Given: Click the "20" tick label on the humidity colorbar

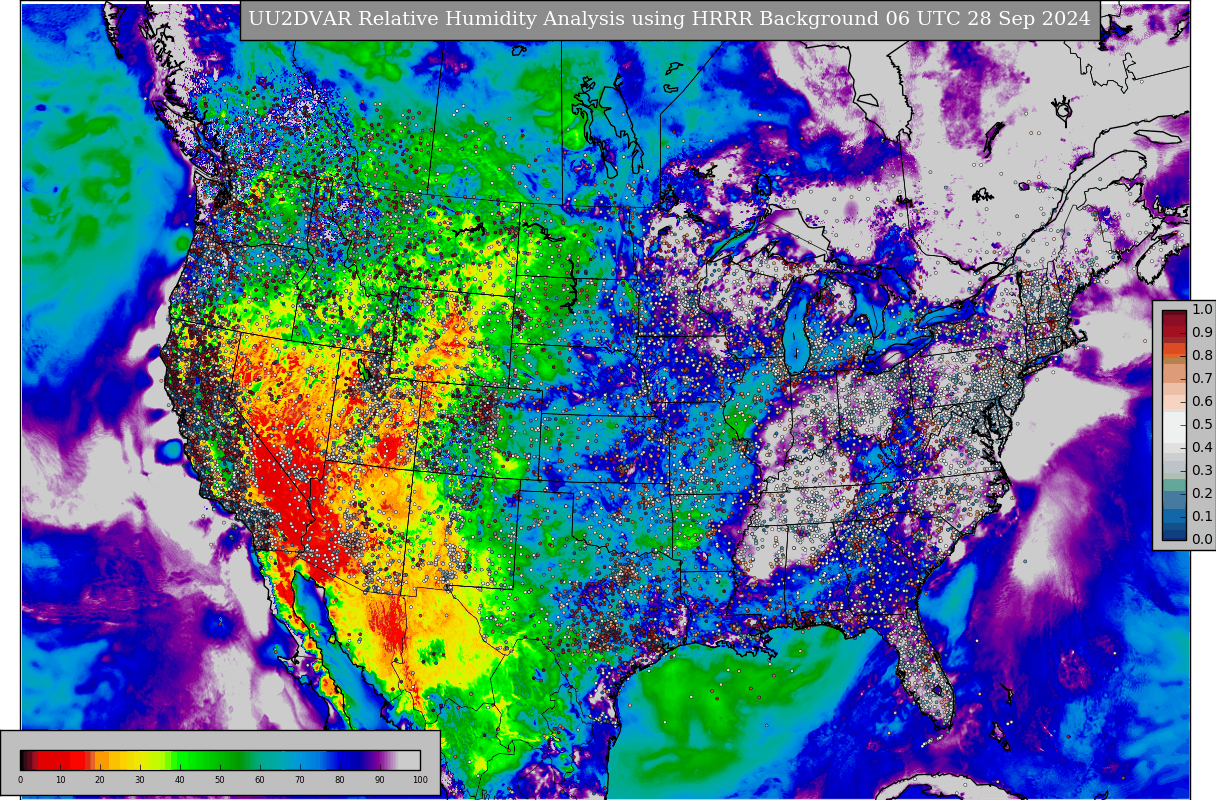Looking at the screenshot, I should point(100,779).
